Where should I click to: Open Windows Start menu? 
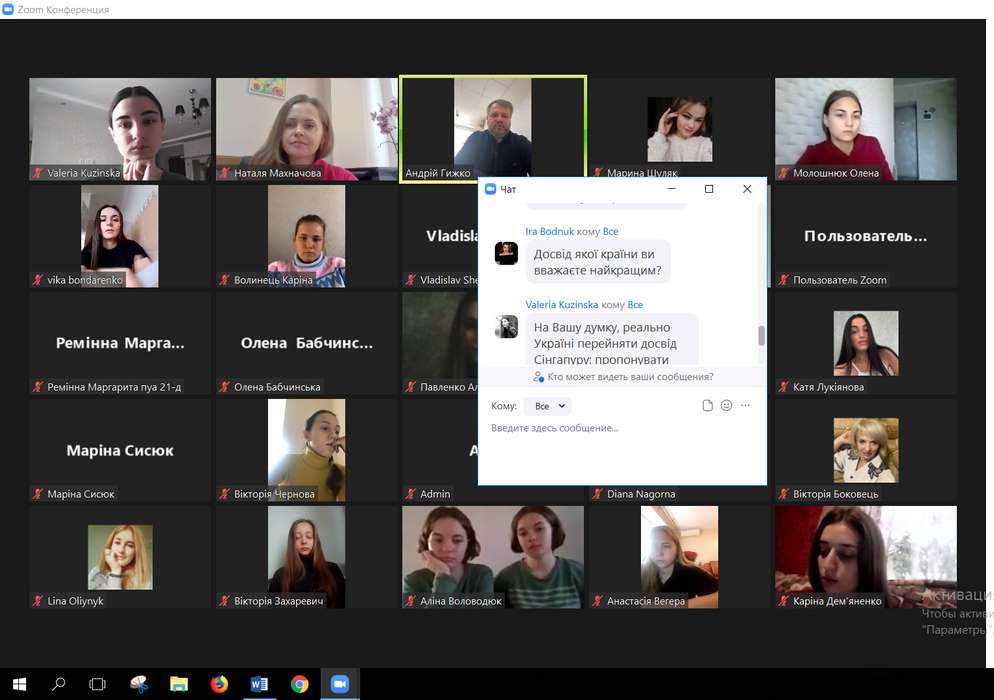pos(19,684)
